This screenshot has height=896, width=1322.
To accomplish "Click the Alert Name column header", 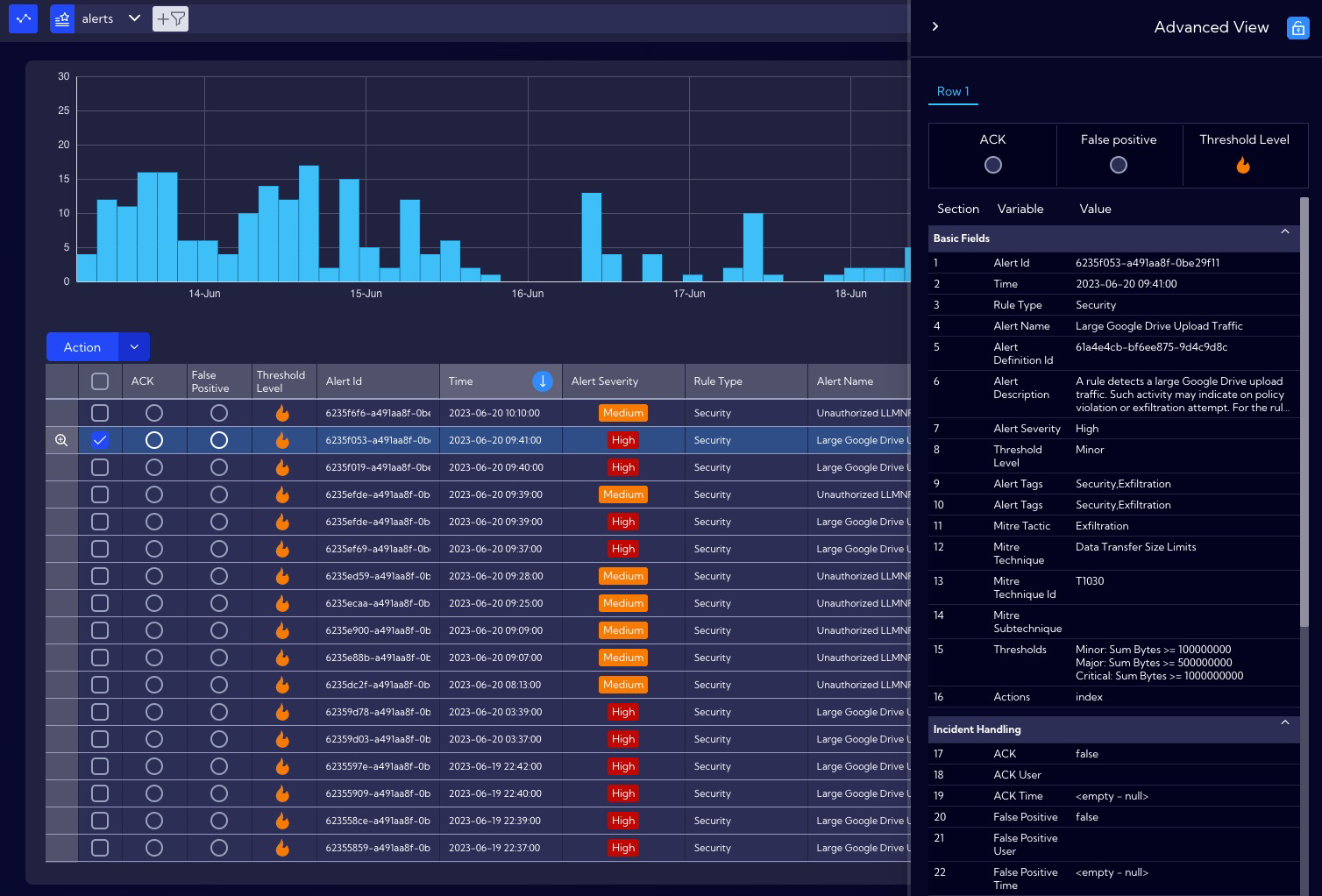I will click(859, 381).
